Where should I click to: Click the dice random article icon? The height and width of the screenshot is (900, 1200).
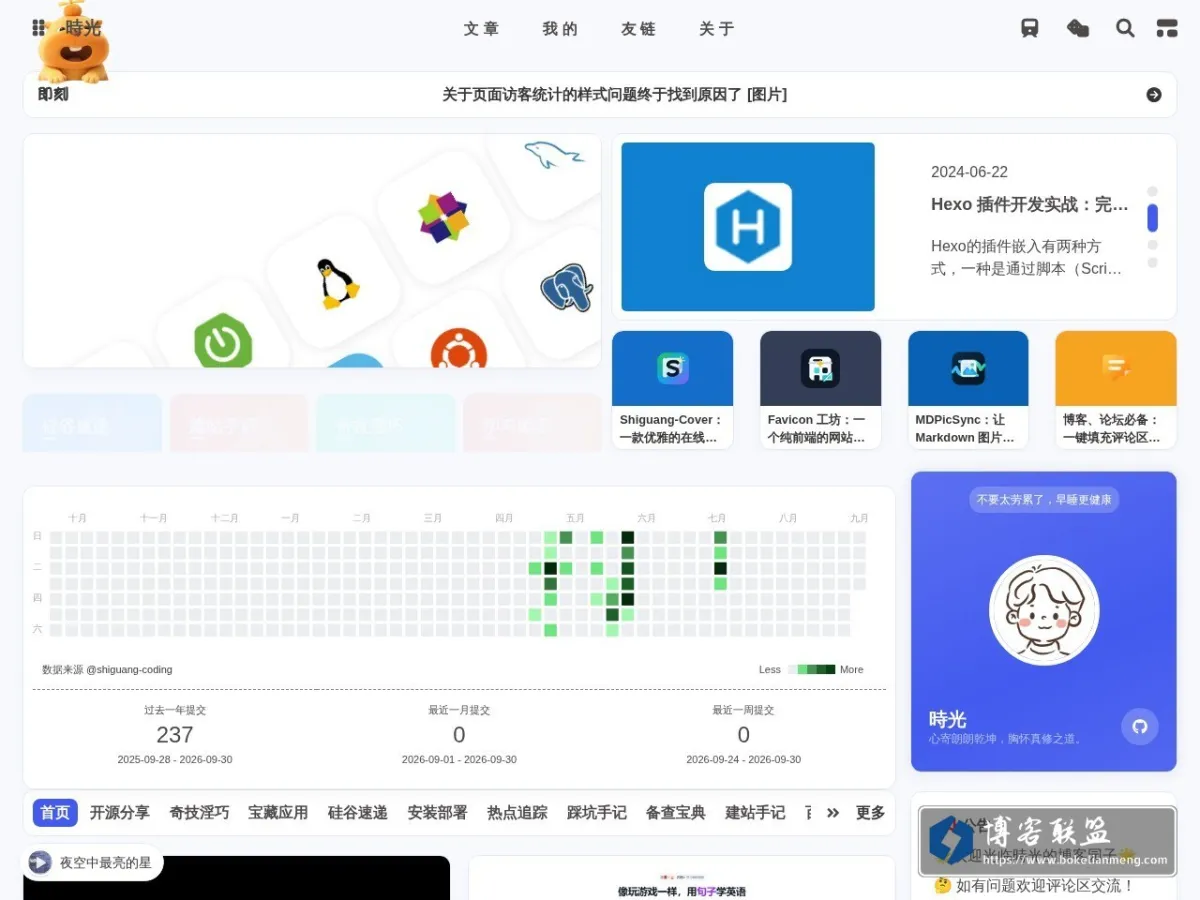pos(1078,28)
